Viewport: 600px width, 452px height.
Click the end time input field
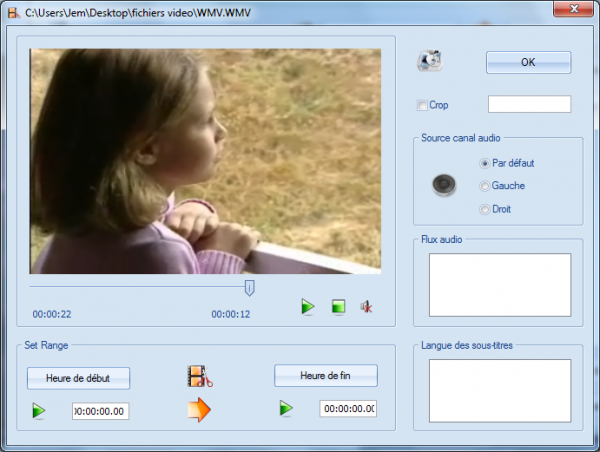pos(348,409)
